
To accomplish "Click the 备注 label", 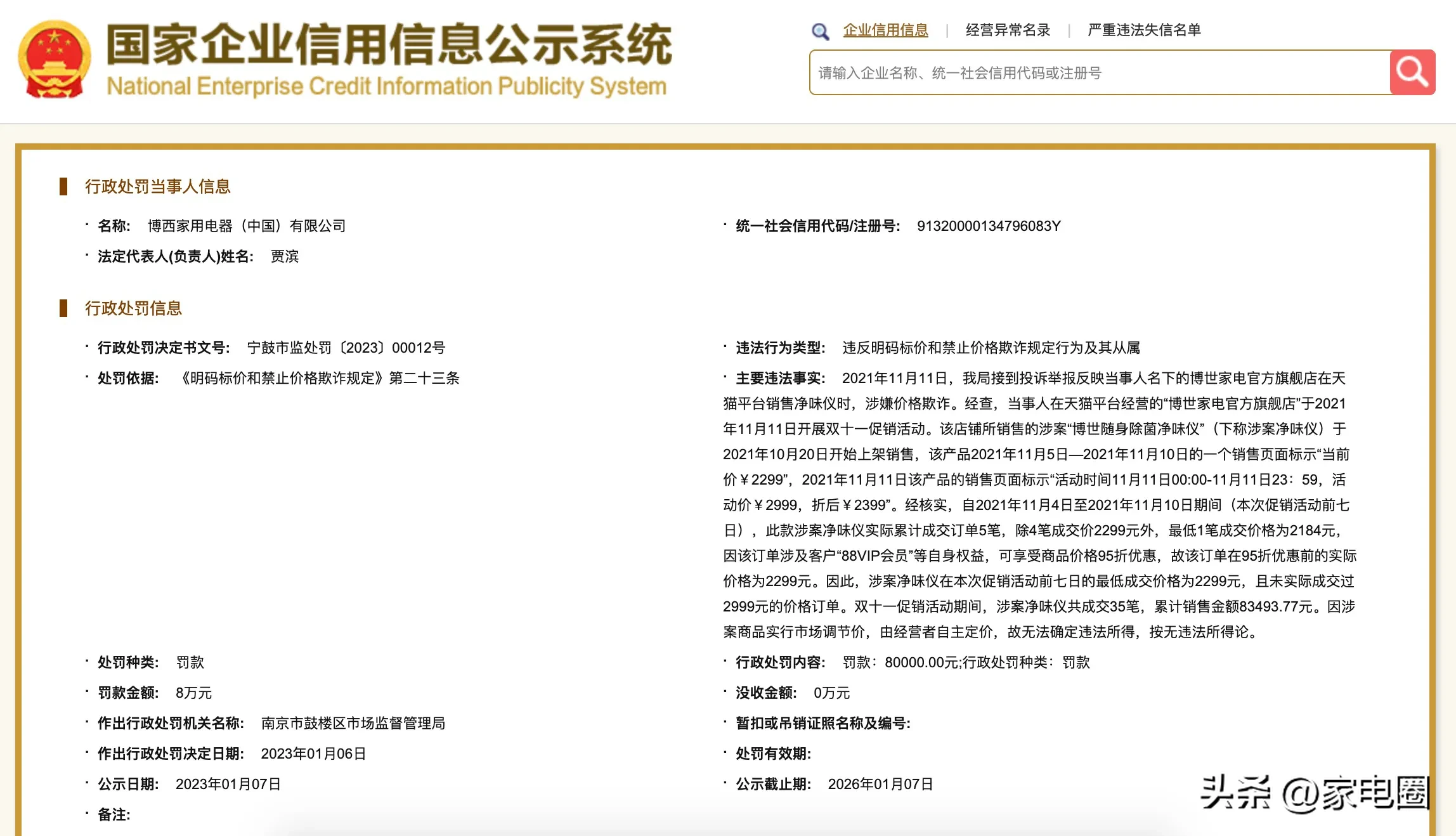I will pyautogui.click(x=114, y=814).
